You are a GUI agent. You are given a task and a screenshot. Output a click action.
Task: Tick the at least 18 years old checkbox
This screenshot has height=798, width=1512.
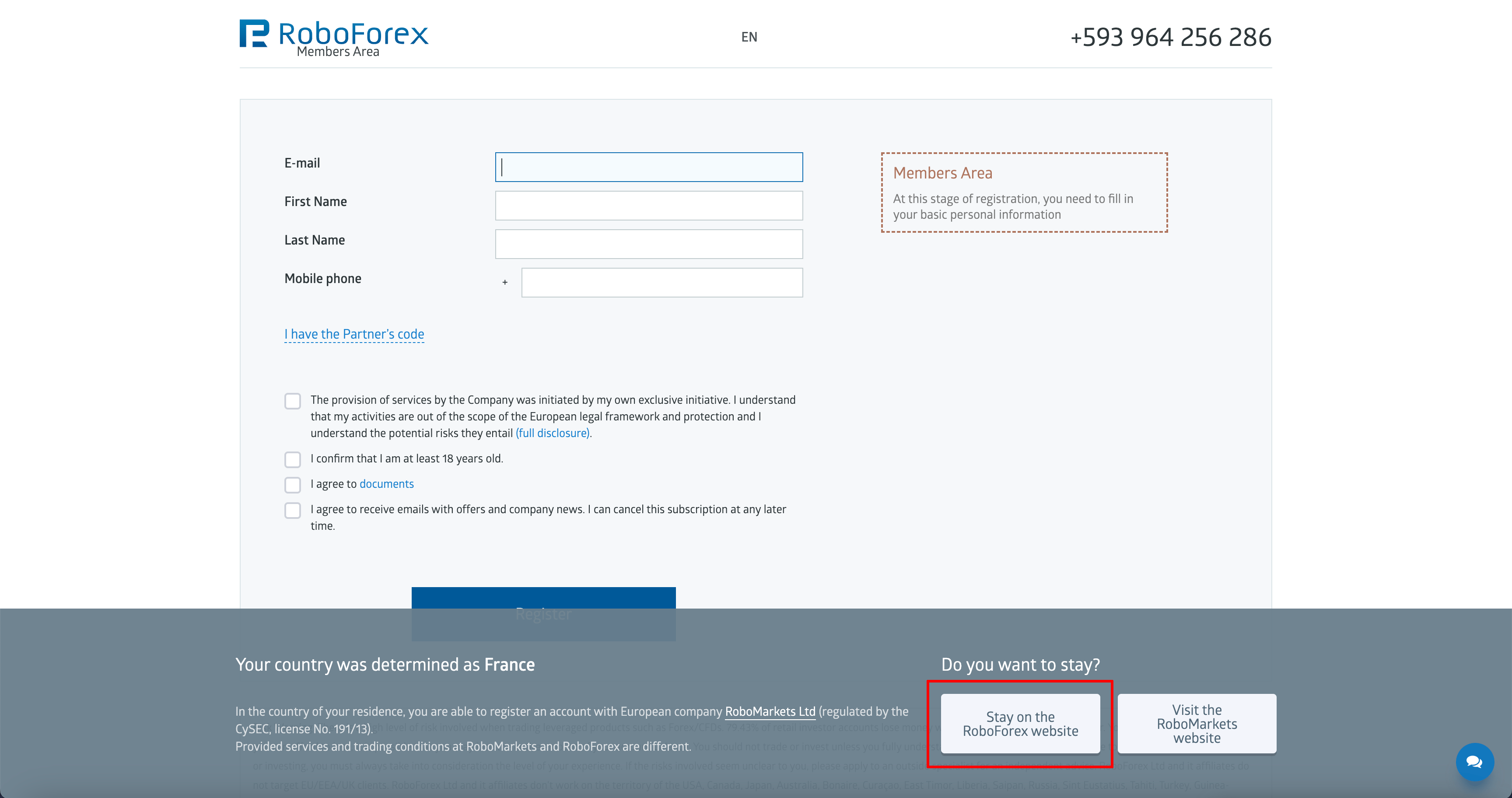click(292, 459)
